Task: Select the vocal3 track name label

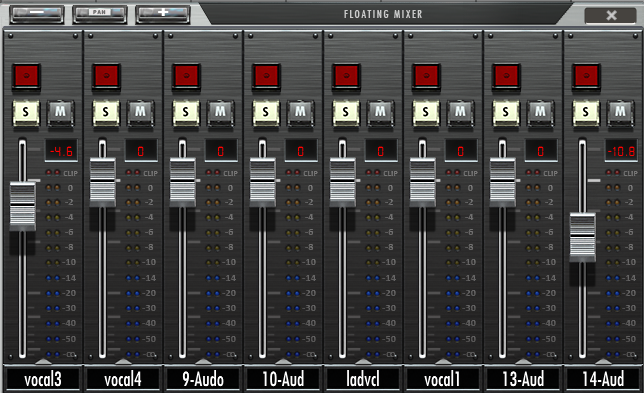Action: pos(43,379)
